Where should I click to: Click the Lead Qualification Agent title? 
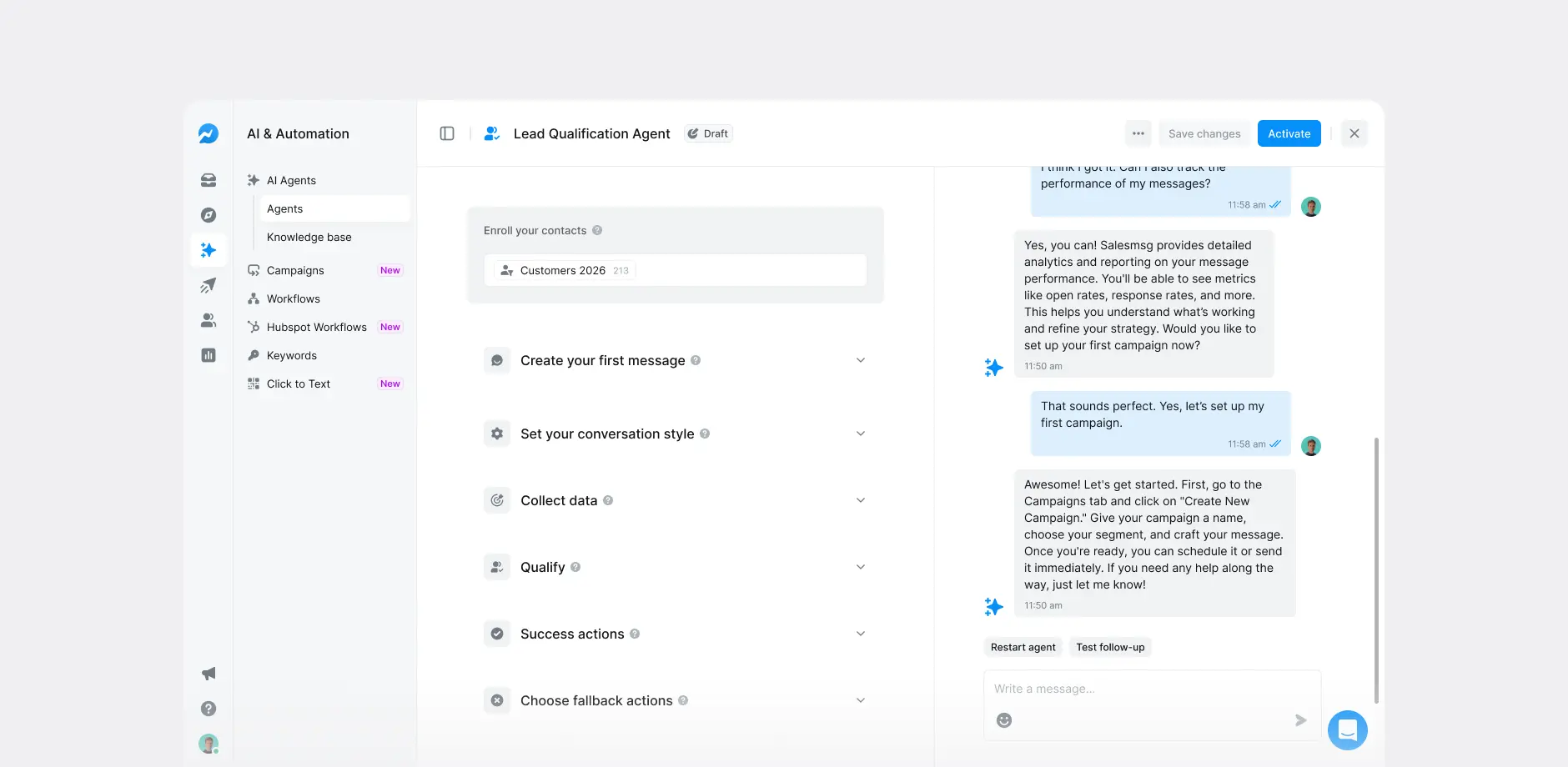592,133
